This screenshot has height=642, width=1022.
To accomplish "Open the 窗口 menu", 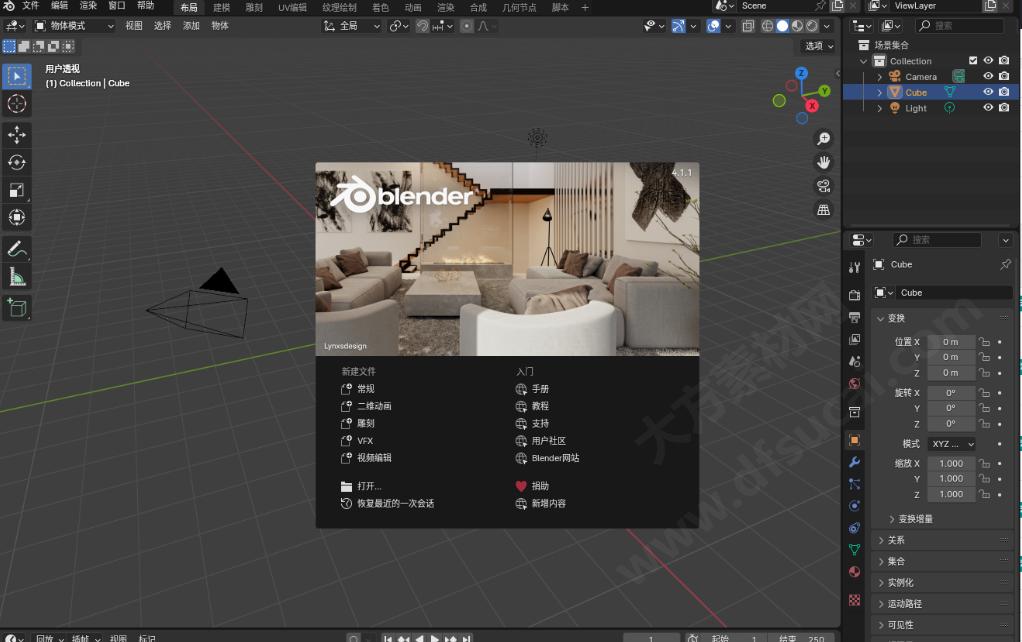I will 117,6.
